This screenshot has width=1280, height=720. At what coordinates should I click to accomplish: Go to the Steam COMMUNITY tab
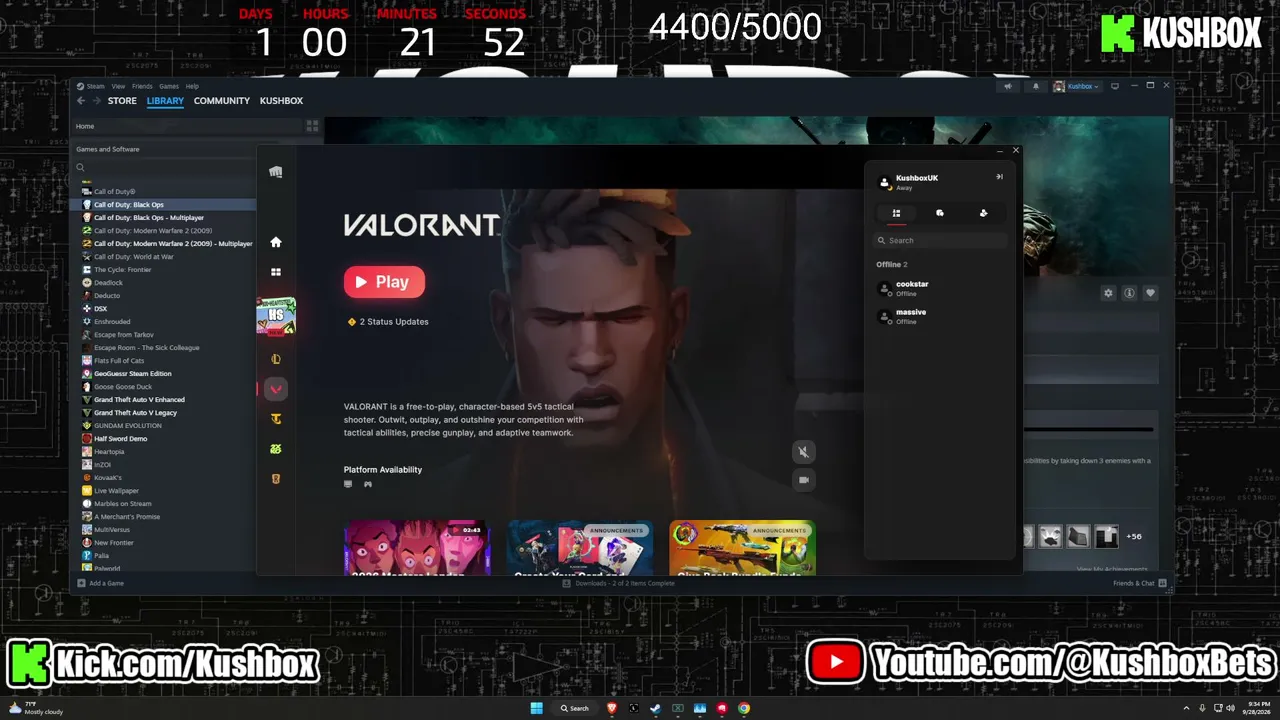coord(222,101)
